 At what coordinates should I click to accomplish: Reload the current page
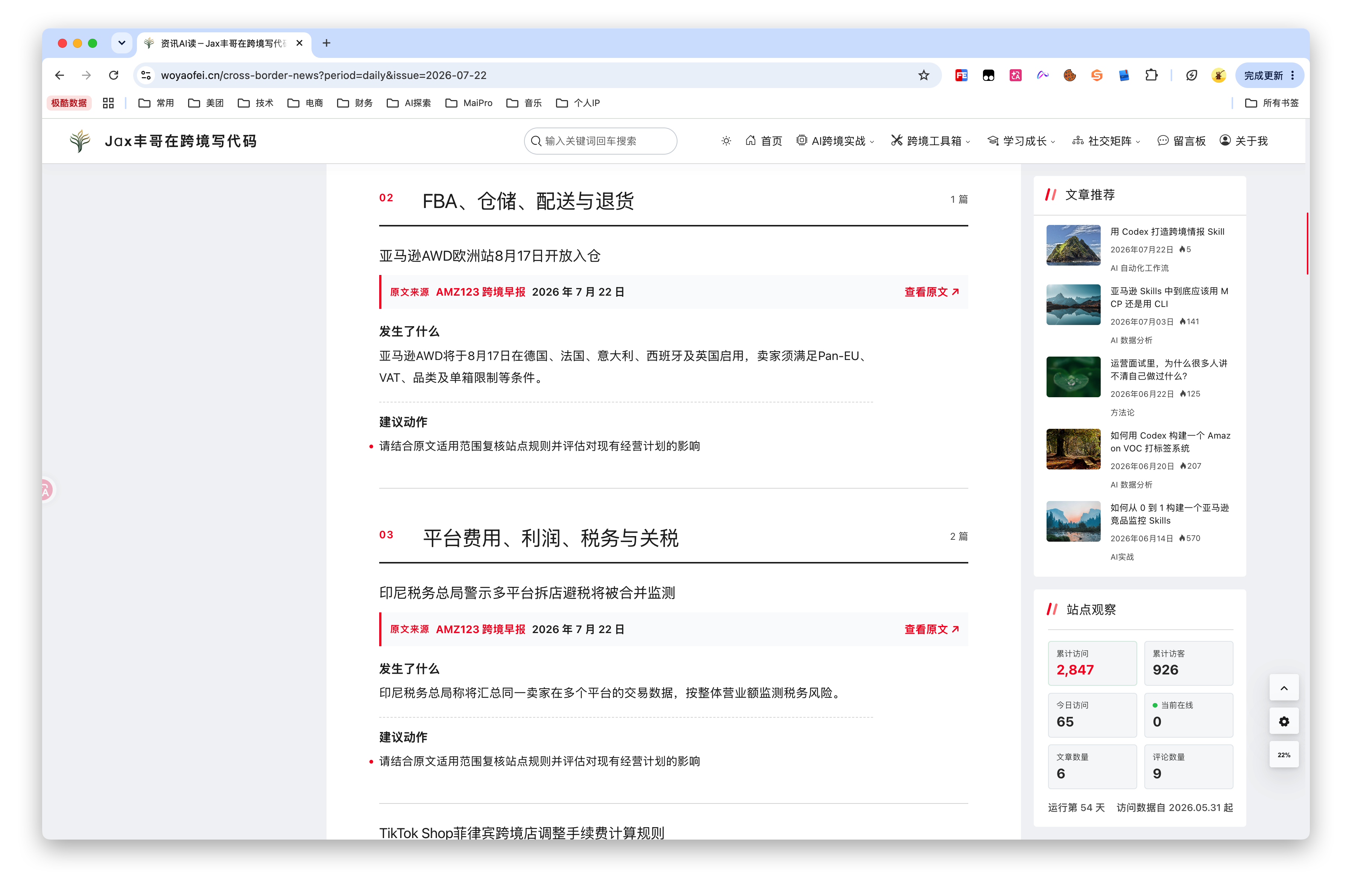click(114, 76)
